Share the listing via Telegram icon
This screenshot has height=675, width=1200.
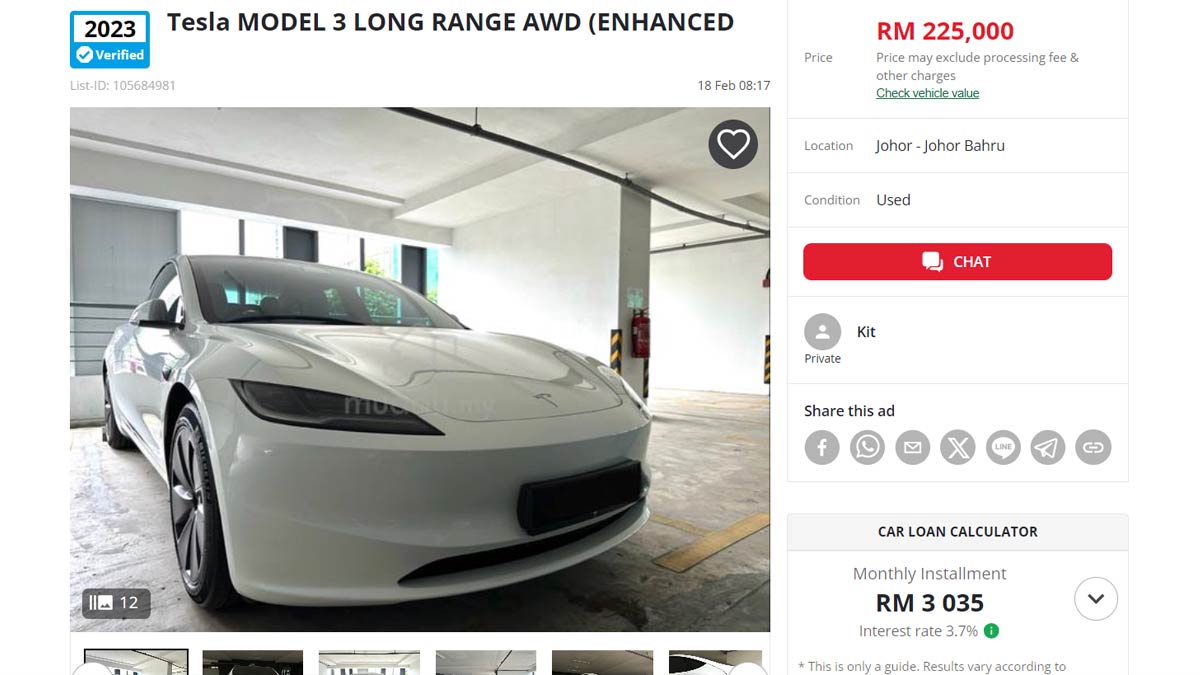pos(1048,447)
